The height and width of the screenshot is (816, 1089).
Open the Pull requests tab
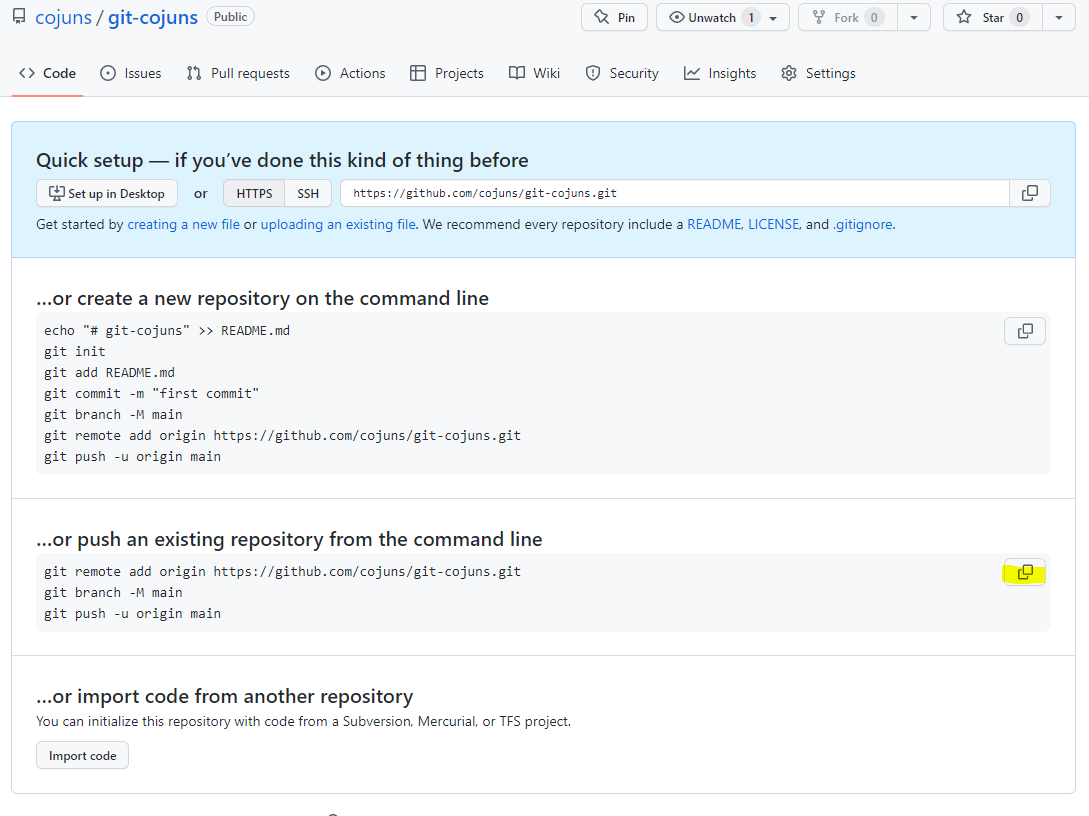tap(238, 73)
